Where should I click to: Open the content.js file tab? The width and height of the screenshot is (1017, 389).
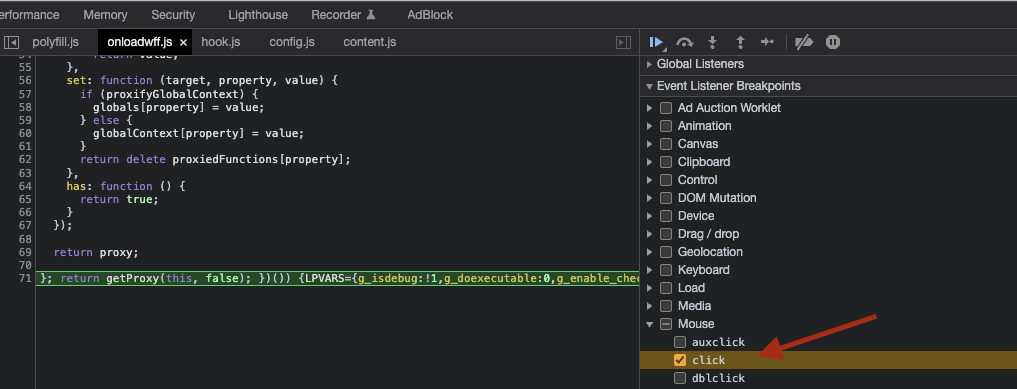point(370,42)
